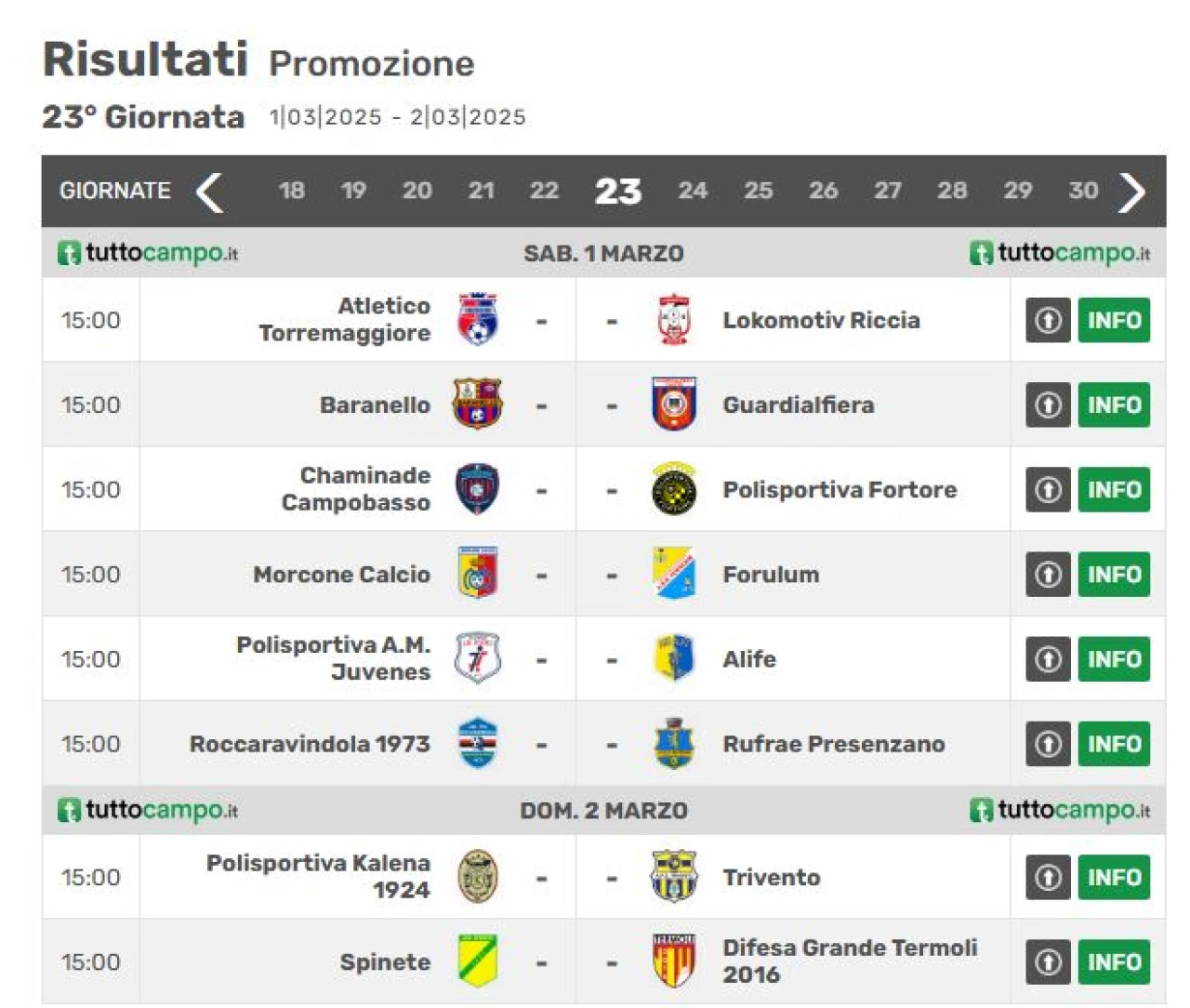Click the top-left tuttocampo.it logo
This screenshot has width=1190, height=1008.
pyautogui.click(x=148, y=253)
